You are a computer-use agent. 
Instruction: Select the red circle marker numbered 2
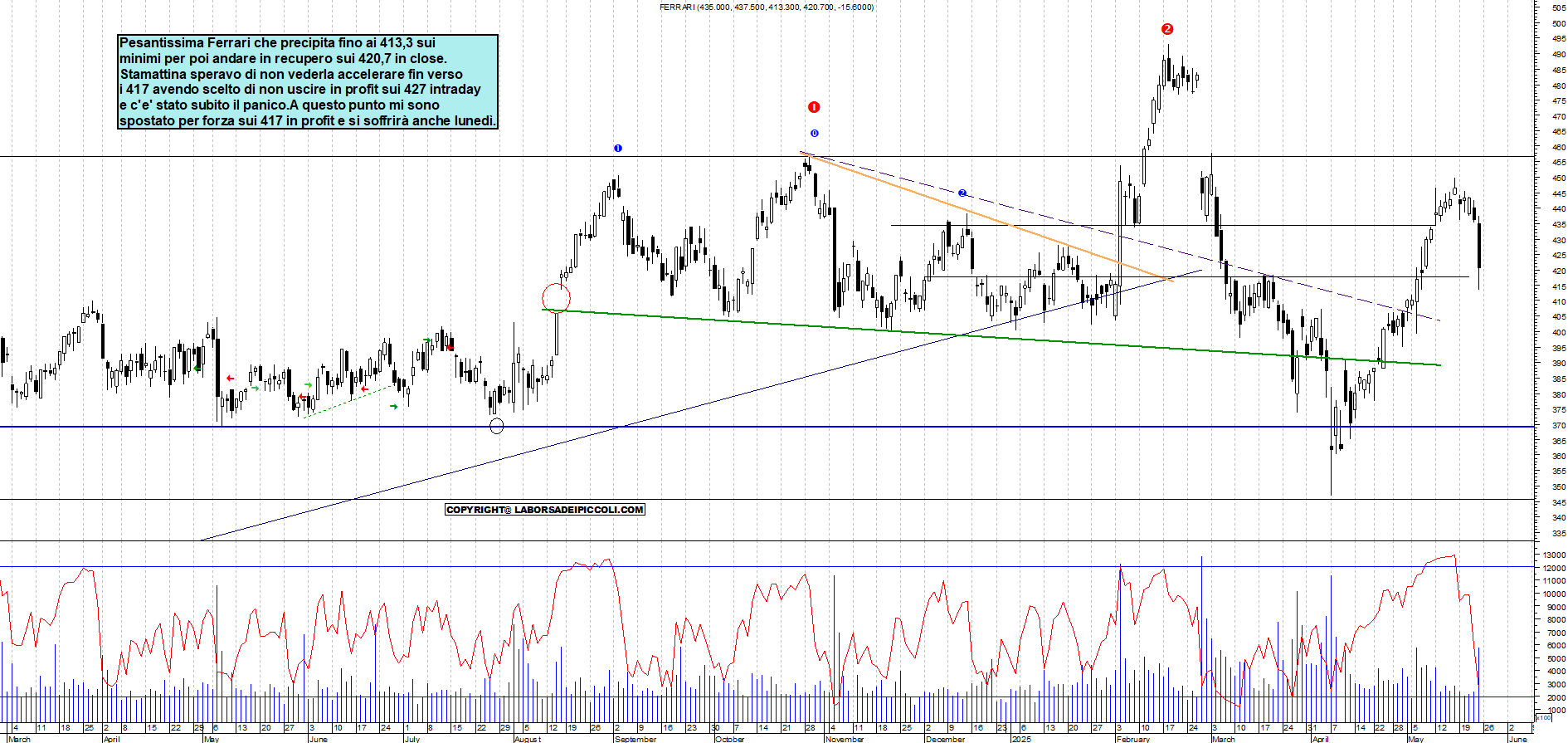[1167, 29]
